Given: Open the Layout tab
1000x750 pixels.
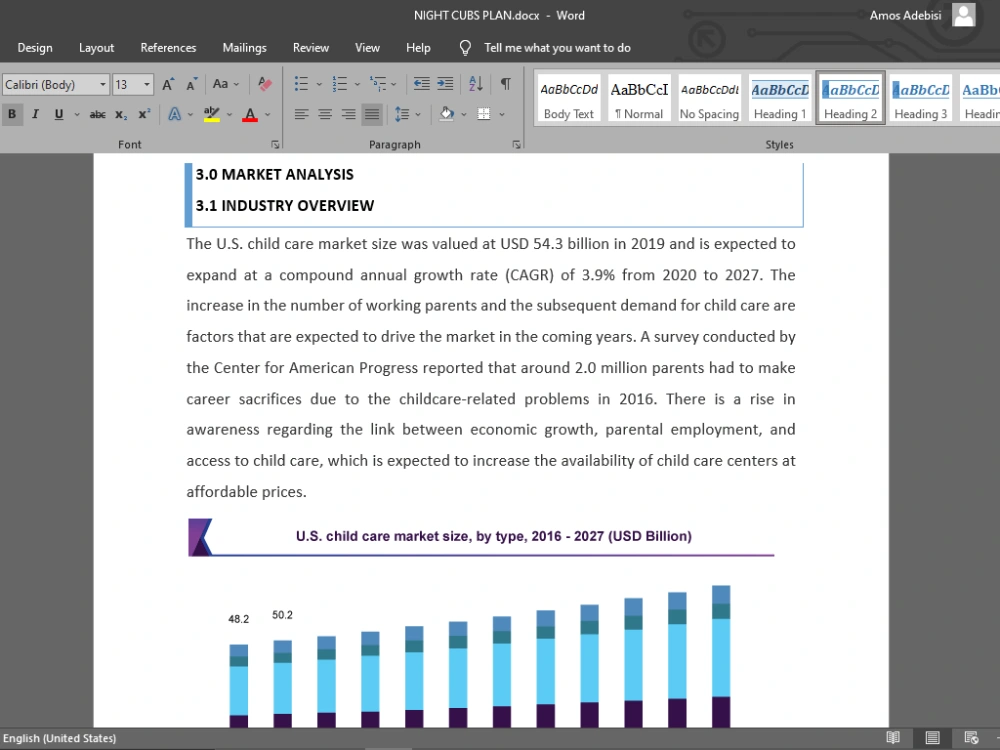Looking at the screenshot, I should [96, 48].
